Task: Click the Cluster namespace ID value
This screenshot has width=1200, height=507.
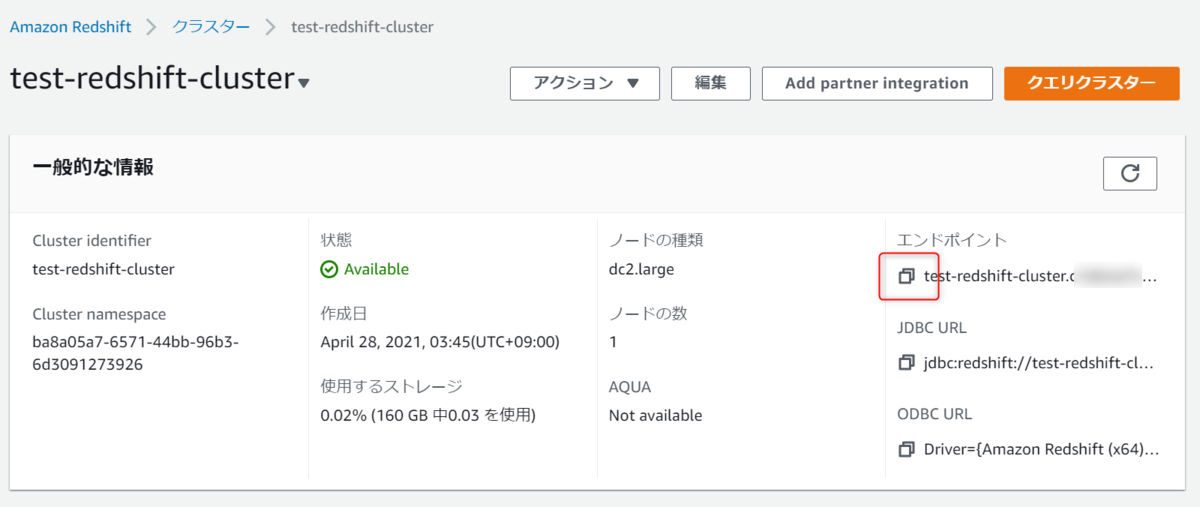Action: click(x=136, y=353)
